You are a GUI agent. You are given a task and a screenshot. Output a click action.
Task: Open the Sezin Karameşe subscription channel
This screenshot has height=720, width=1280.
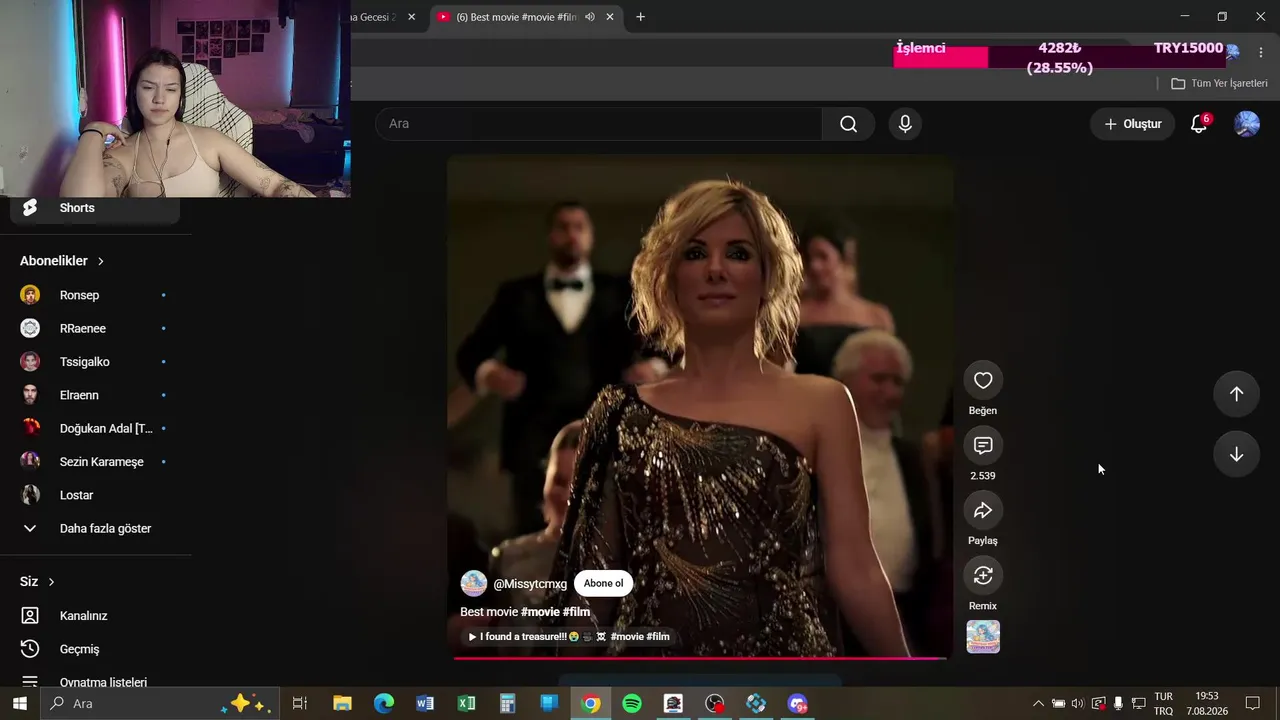point(95,462)
